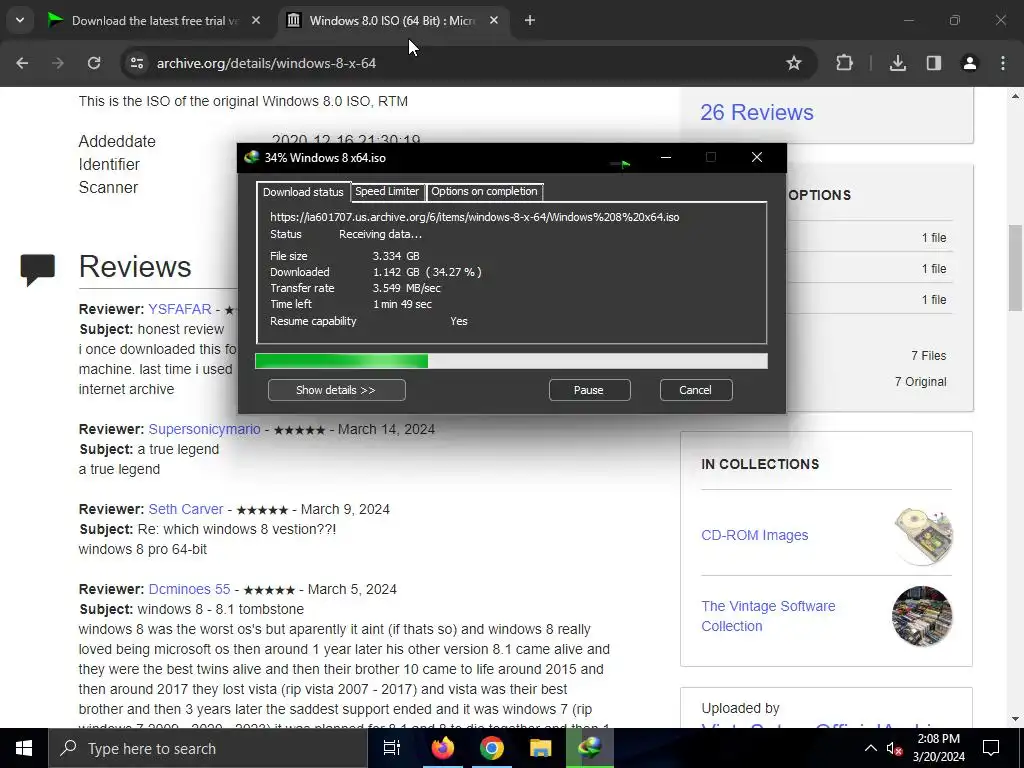Click the Chrome forward arrow
Image resolution: width=1024 pixels, height=768 pixels.
(x=58, y=63)
